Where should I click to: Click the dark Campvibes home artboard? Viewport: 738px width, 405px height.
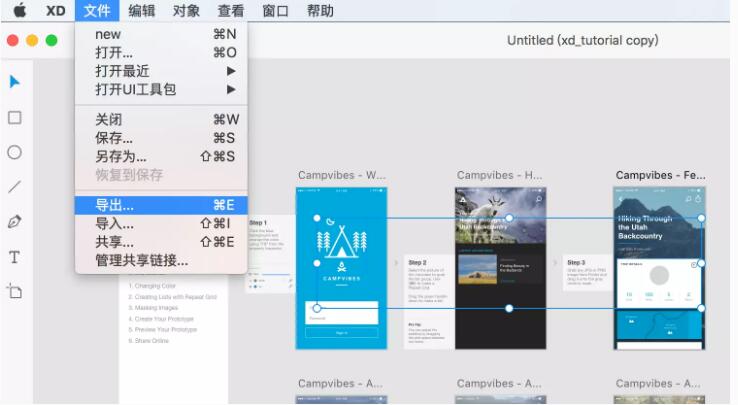click(x=500, y=268)
